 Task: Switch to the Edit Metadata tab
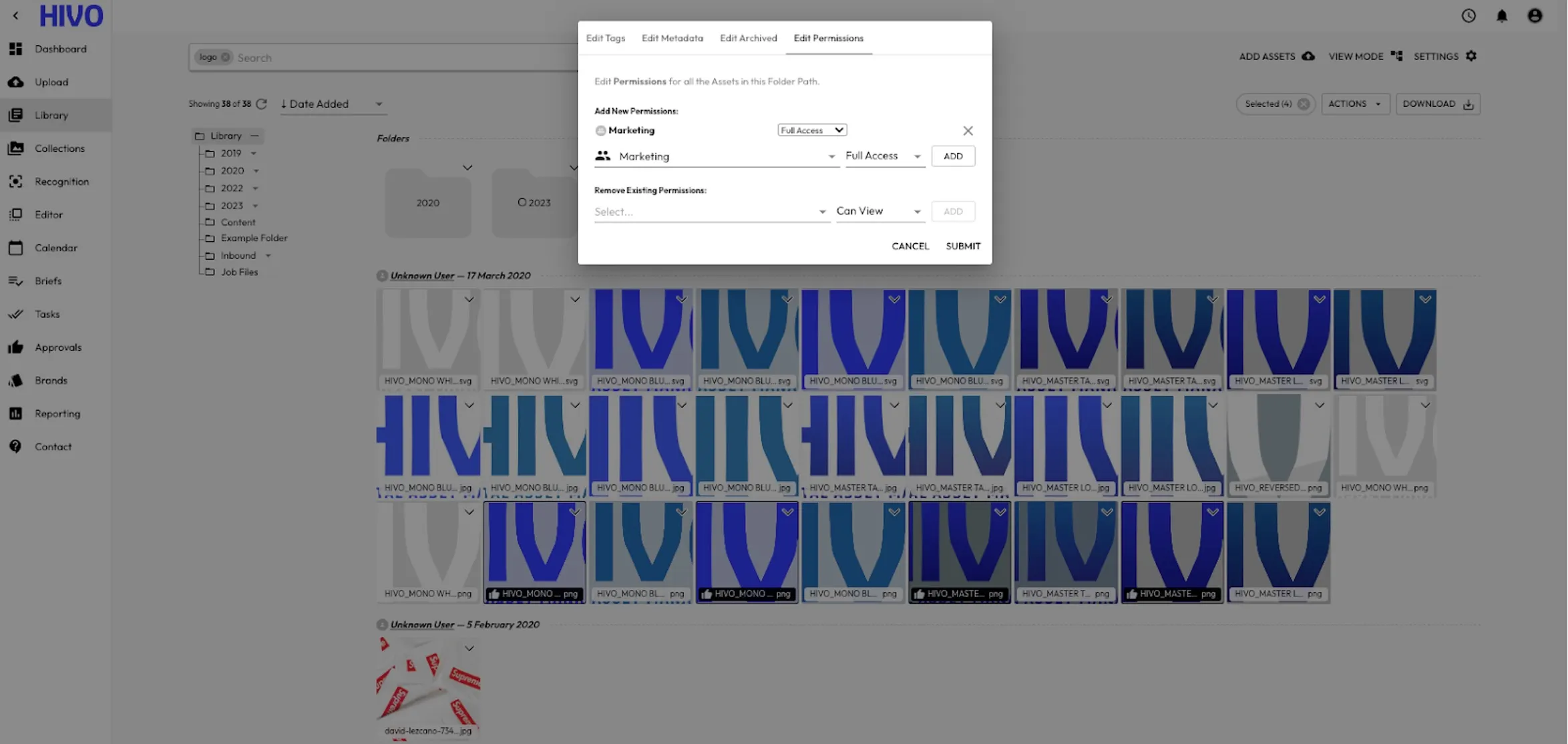click(672, 38)
